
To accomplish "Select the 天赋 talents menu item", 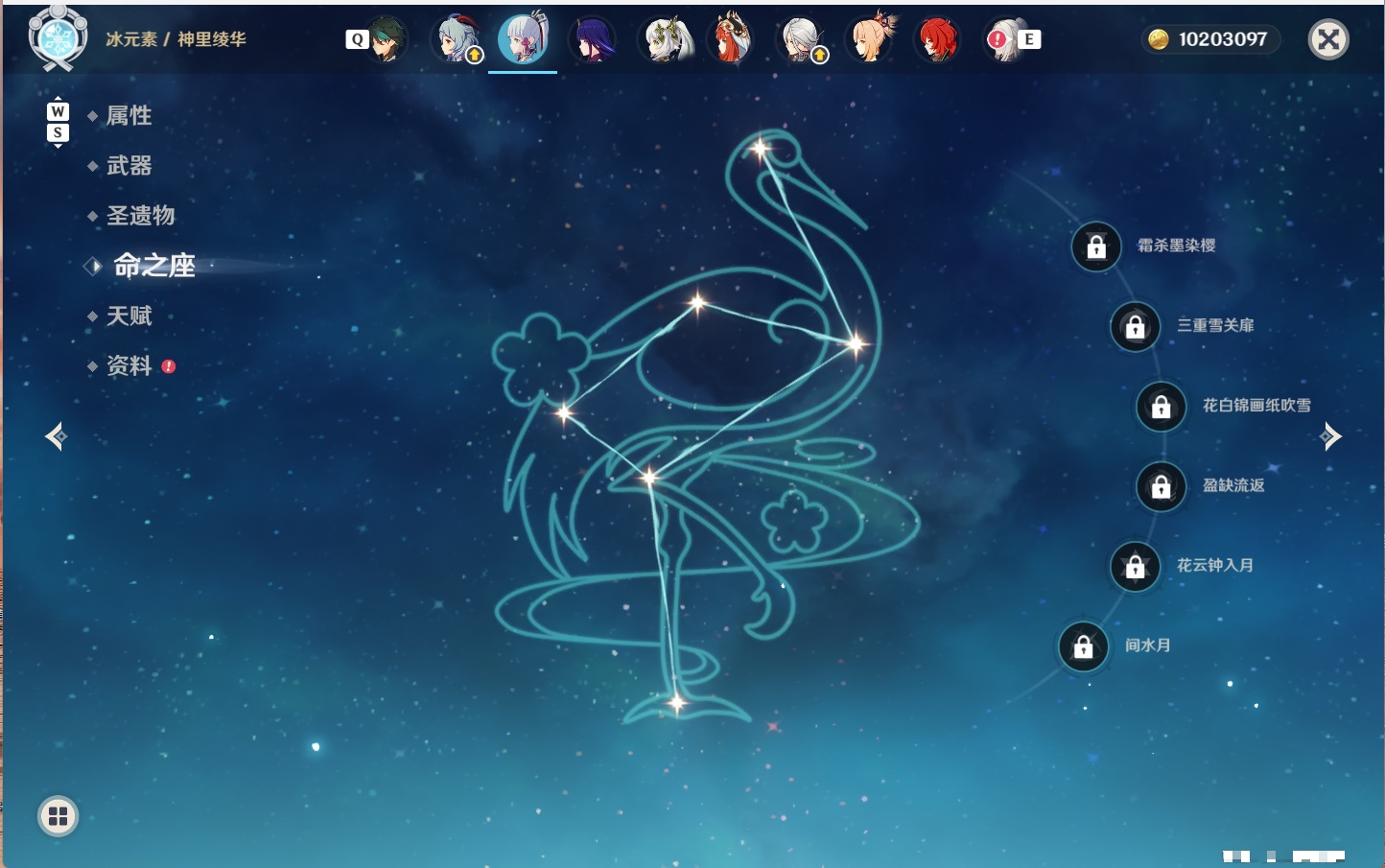I will coord(129,316).
